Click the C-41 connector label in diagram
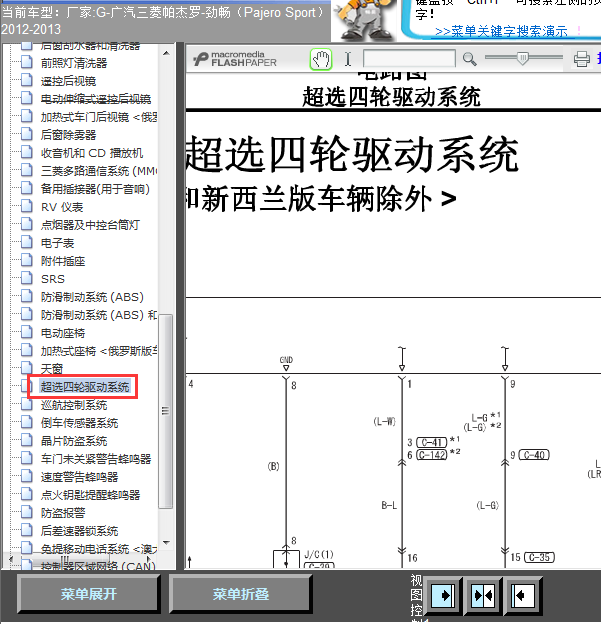 [431, 442]
